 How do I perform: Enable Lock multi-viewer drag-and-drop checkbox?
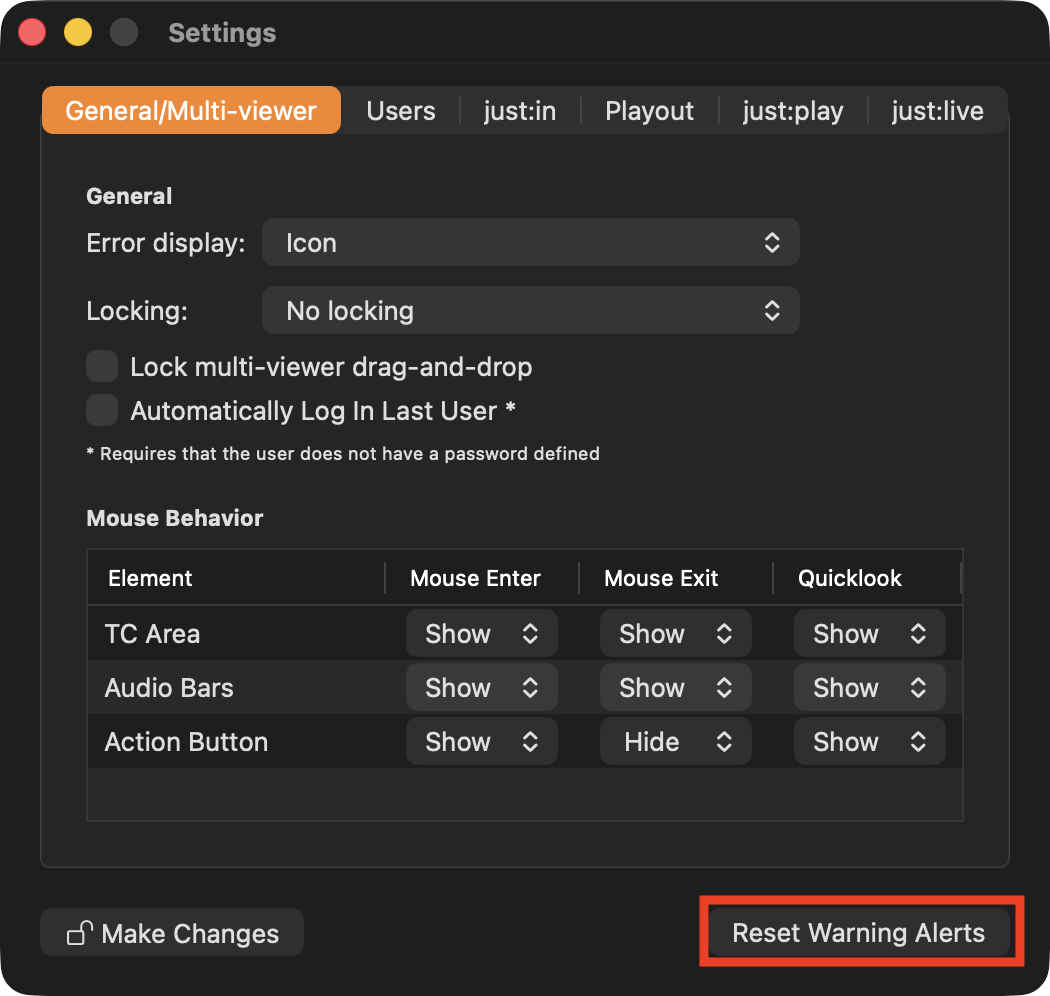click(102, 366)
